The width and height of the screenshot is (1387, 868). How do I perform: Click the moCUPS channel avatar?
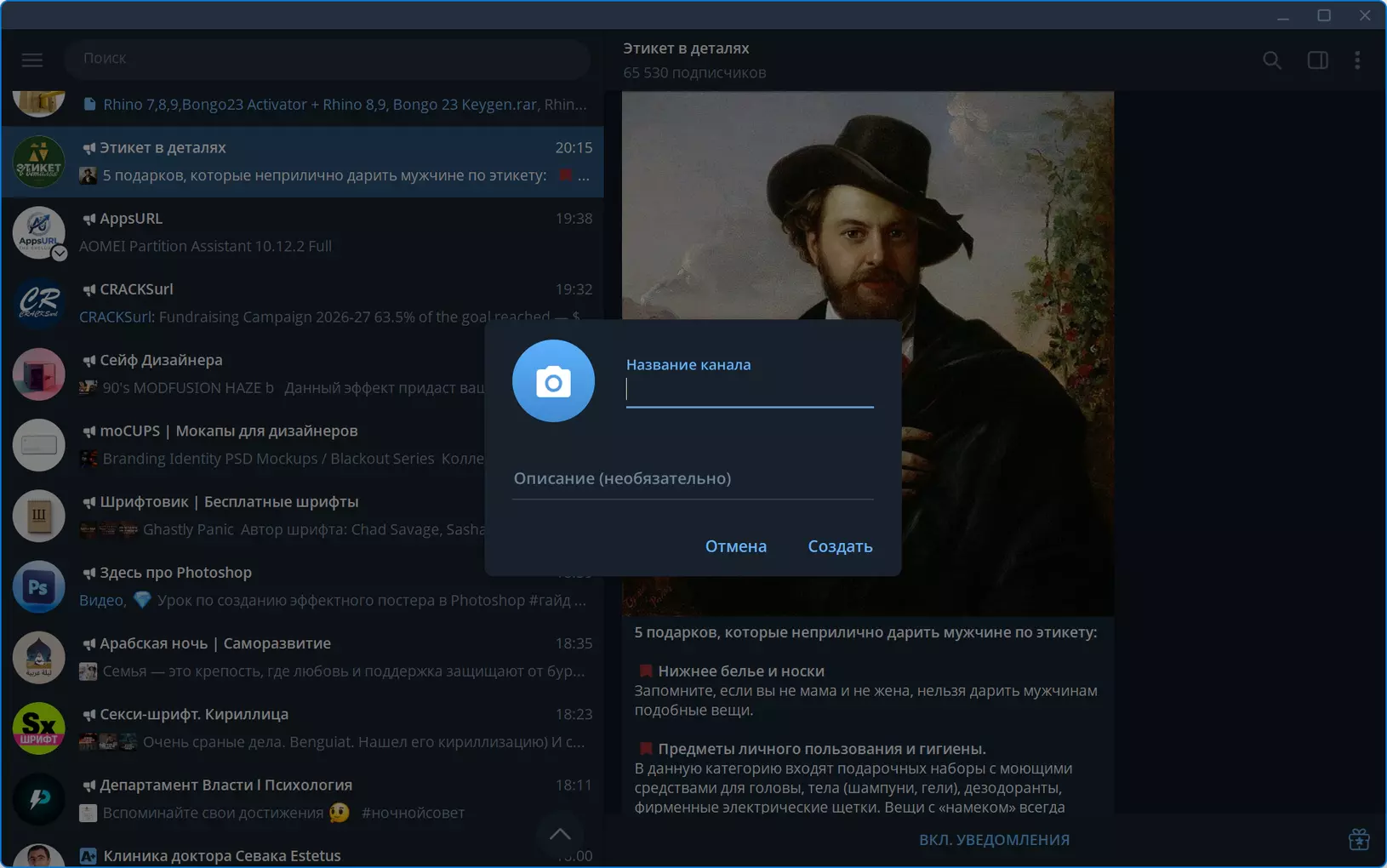coord(38,444)
